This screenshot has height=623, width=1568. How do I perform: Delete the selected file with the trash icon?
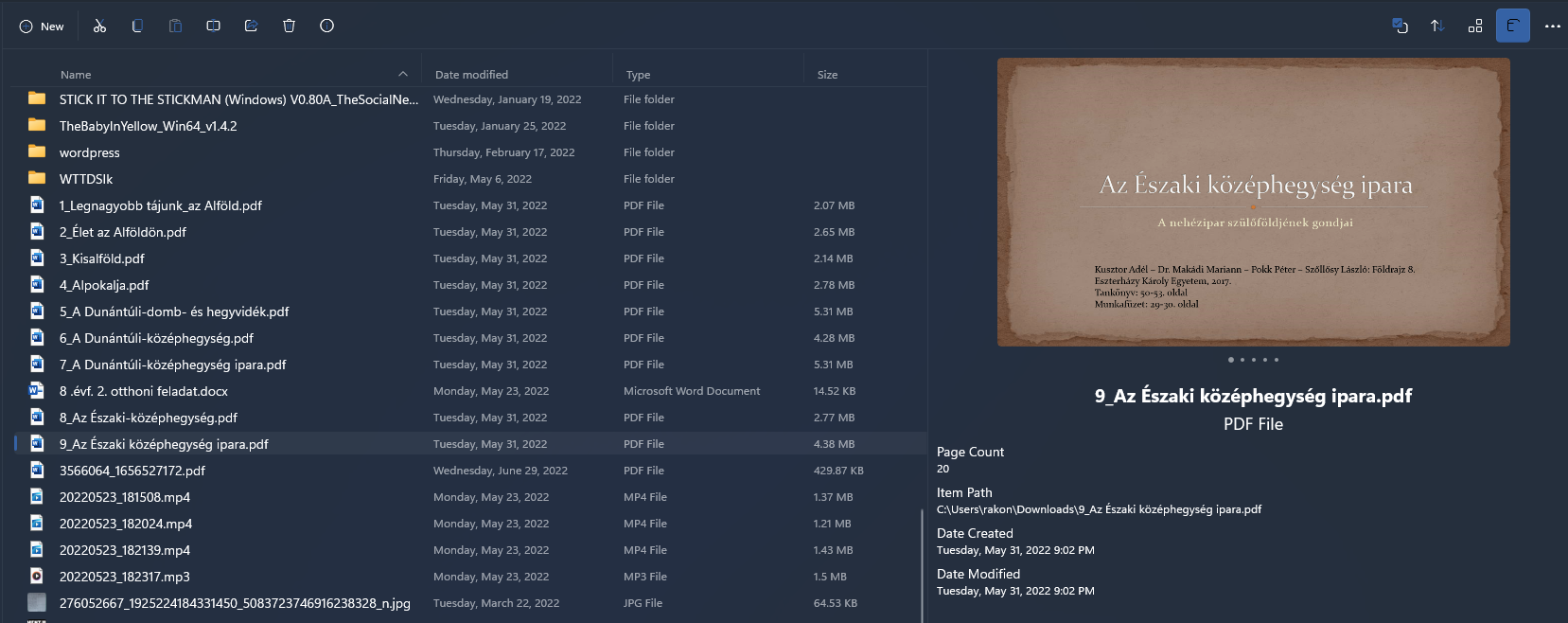[x=289, y=27]
